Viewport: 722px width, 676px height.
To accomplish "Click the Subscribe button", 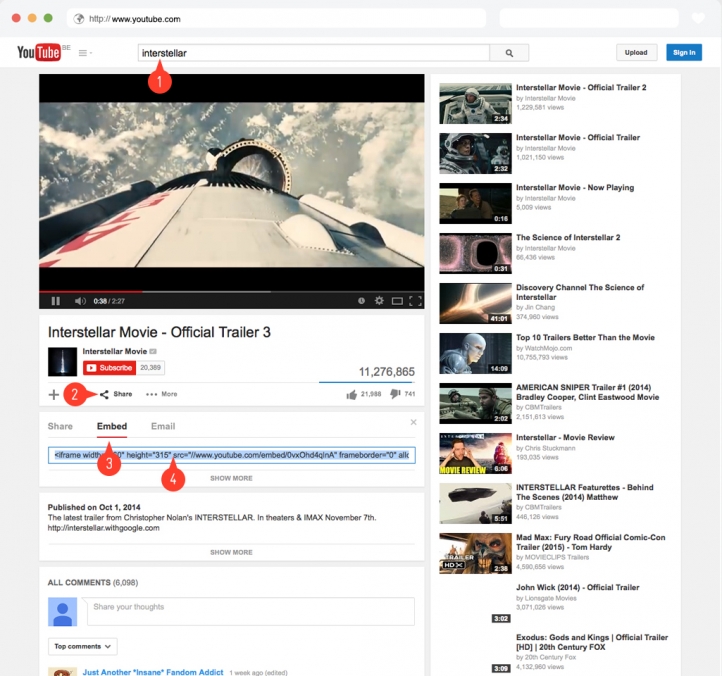I will [110, 367].
